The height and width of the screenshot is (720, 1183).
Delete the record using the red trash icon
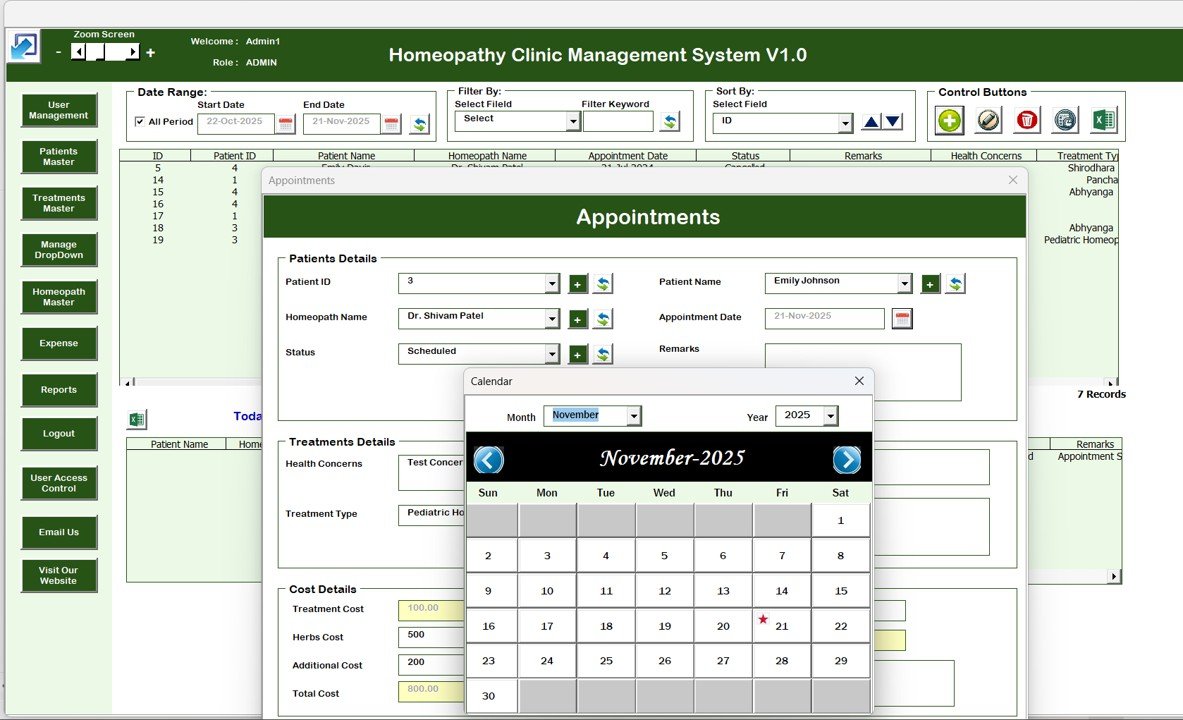1026,120
